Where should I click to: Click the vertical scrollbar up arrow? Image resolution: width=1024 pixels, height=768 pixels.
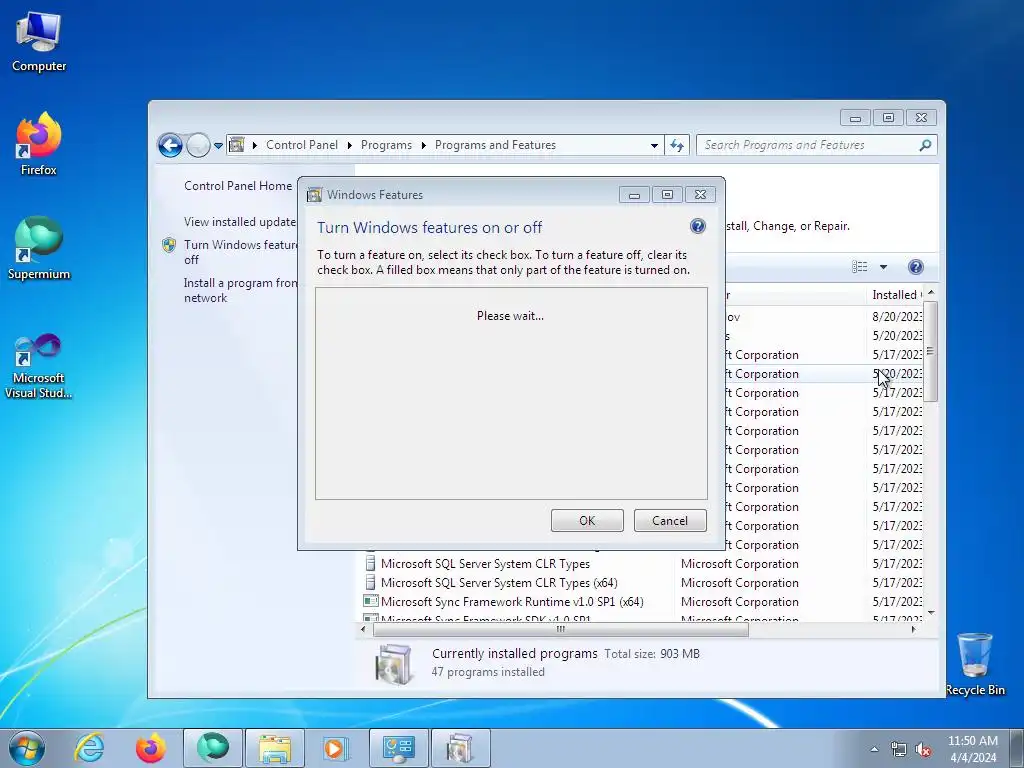[931, 293]
